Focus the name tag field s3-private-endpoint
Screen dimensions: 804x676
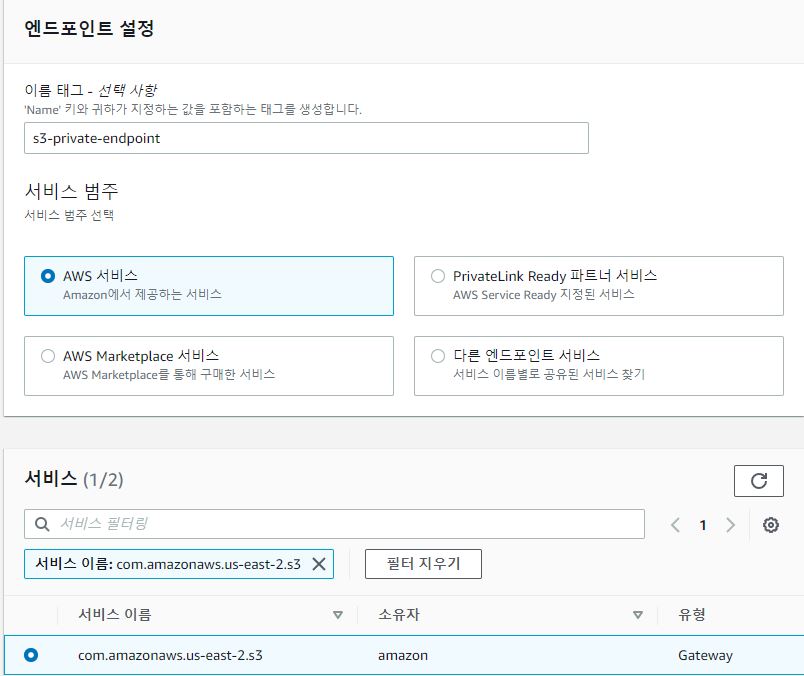pyautogui.click(x=306, y=138)
